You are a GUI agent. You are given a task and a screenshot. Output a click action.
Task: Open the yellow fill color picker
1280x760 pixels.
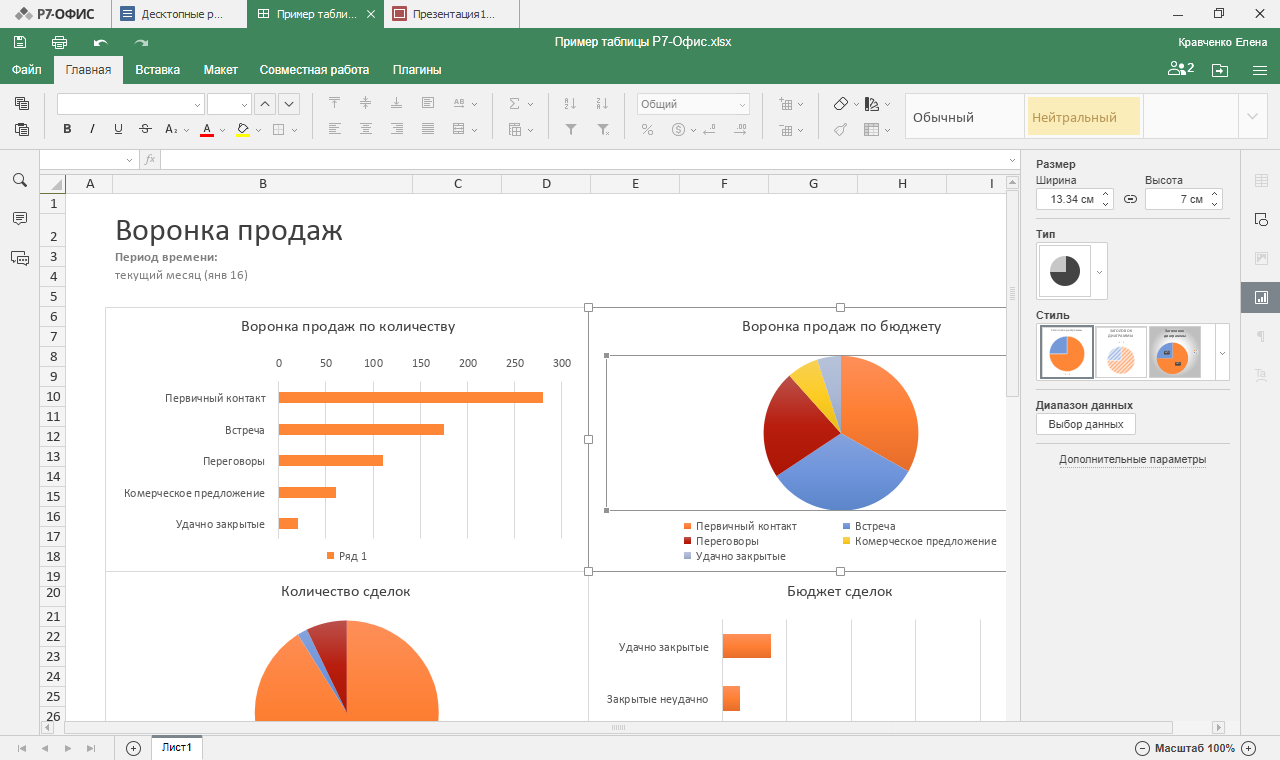coord(242,129)
